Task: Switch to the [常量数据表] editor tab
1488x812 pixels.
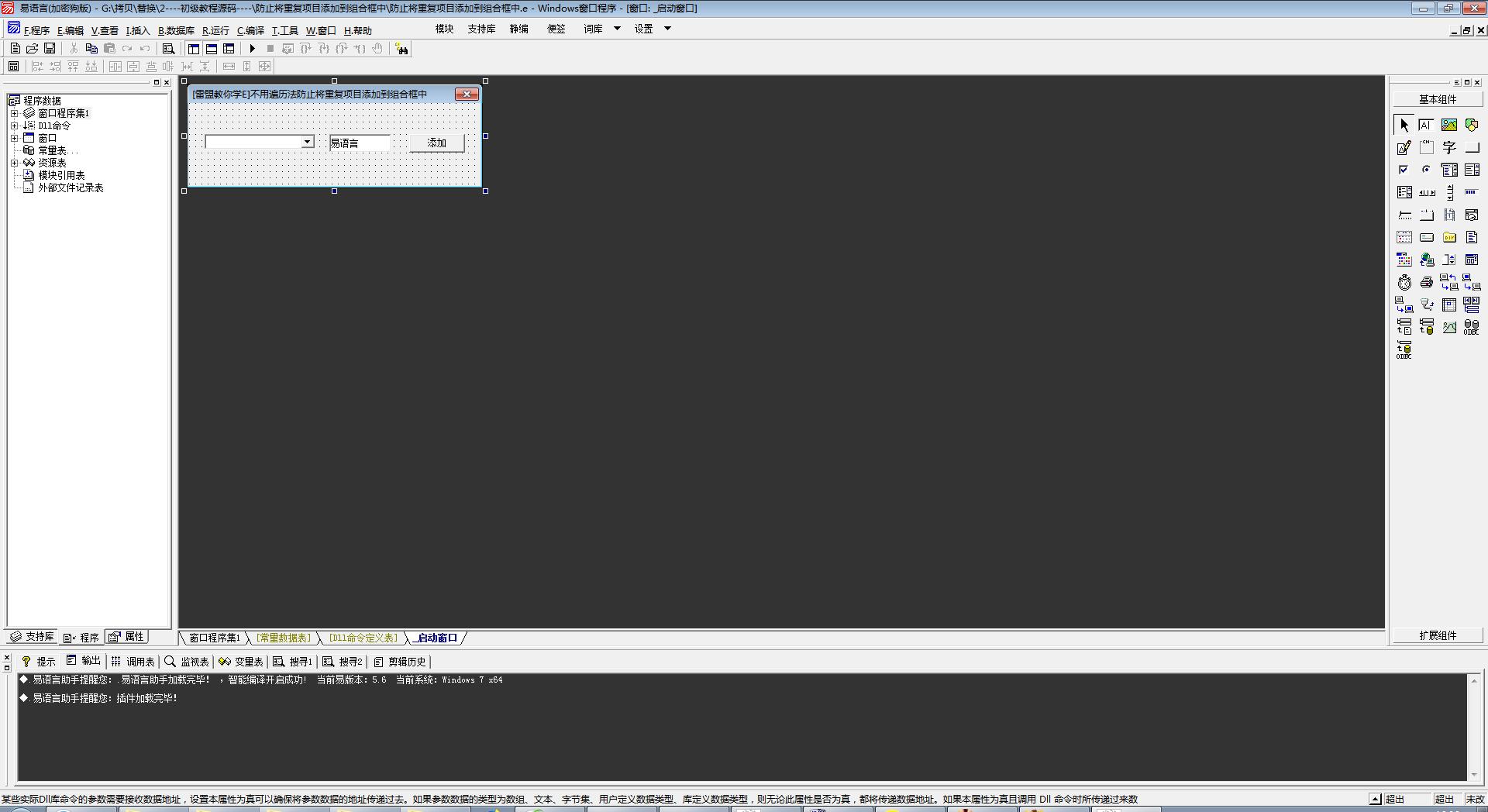Action: coord(284,638)
